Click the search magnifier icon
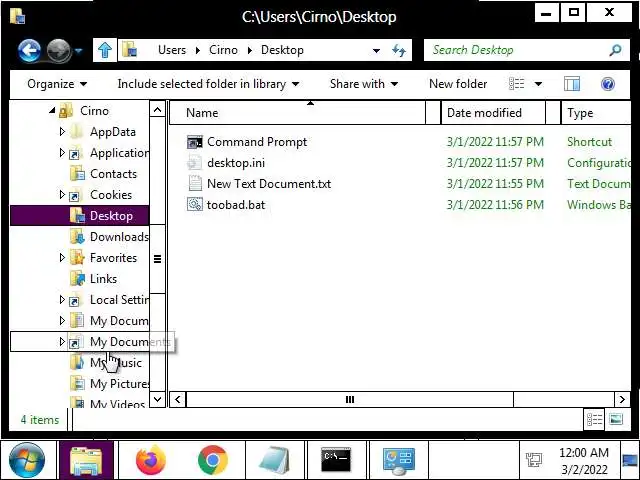 coord(615,50)
